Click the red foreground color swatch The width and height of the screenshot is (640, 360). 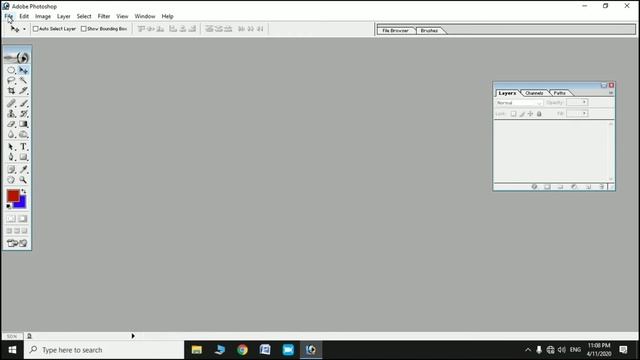point(13,196)
